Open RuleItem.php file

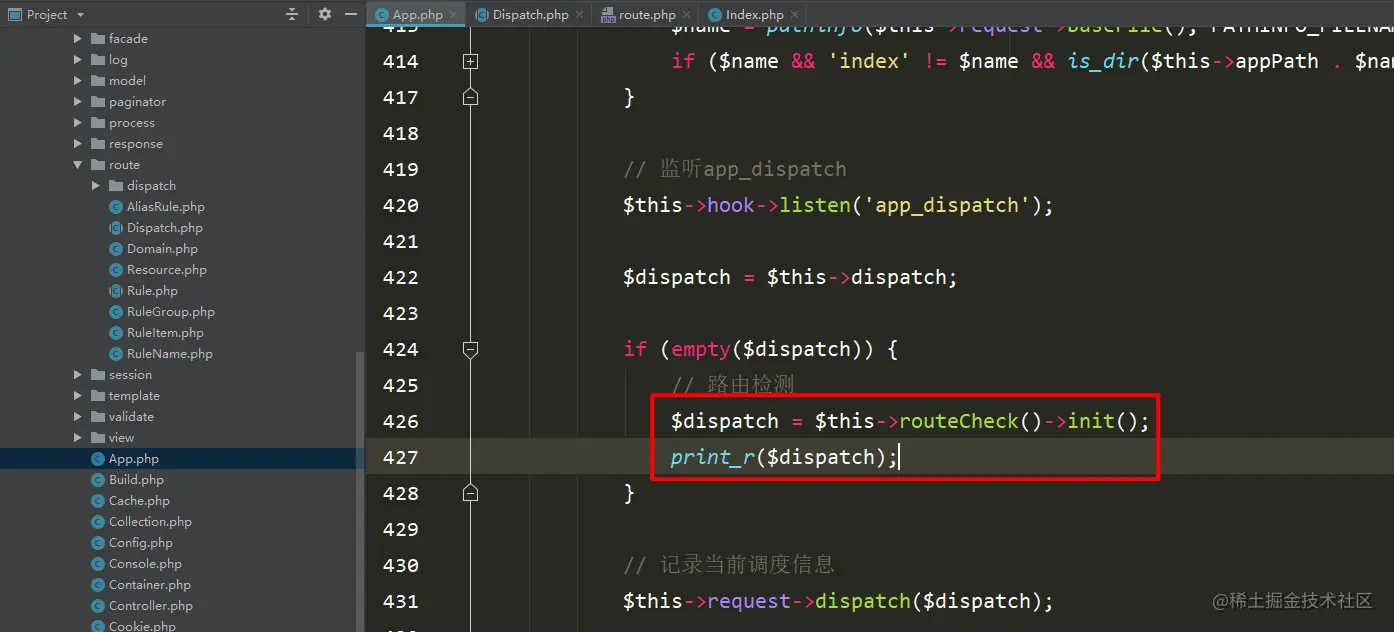click(x=165, y=333)
